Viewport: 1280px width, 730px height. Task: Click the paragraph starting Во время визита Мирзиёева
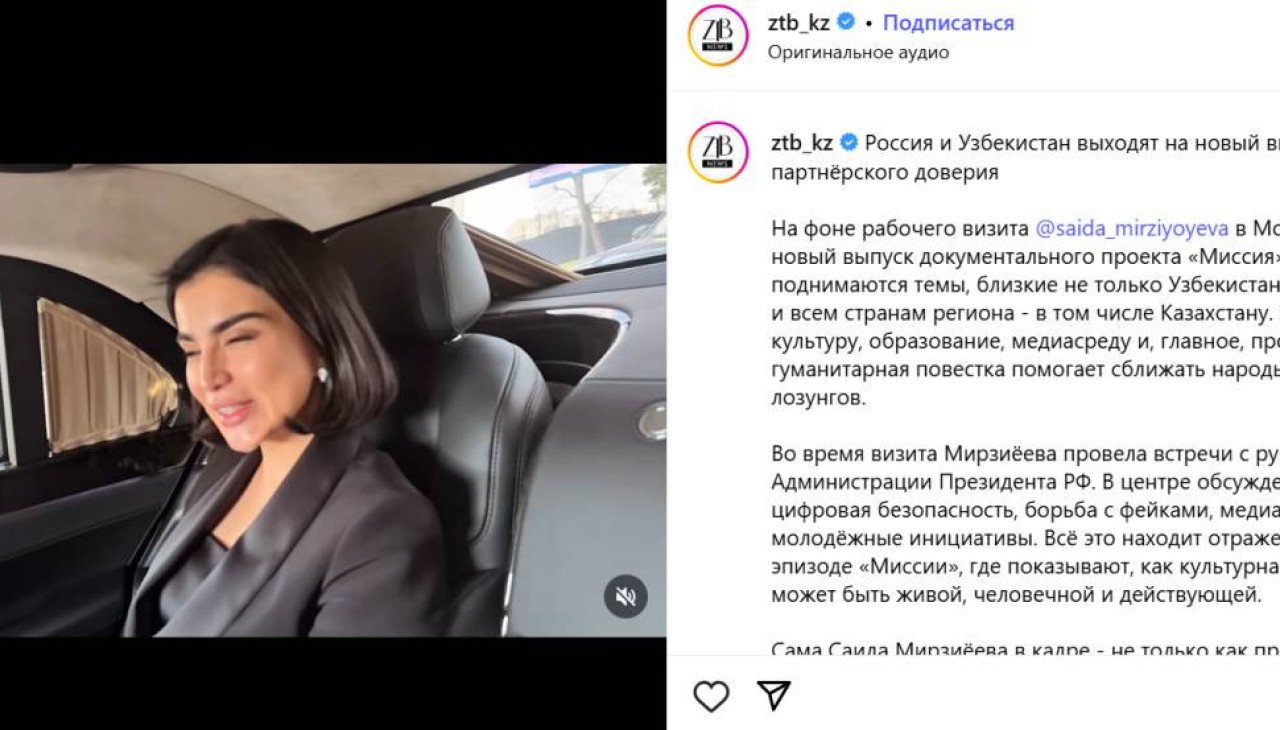(1025, 524)
